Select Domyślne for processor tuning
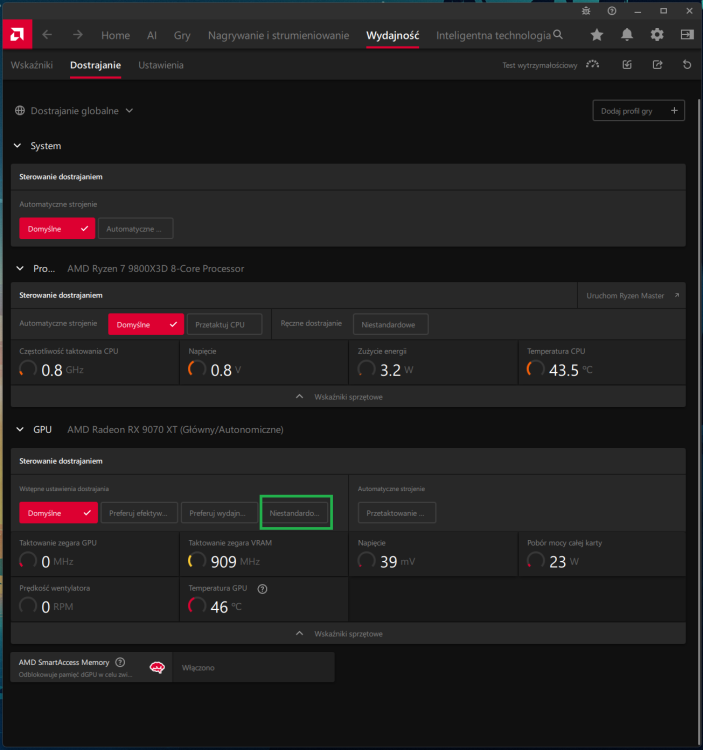Screen dimensions: 703x750 pyautogui.click(x=146, y=324)
